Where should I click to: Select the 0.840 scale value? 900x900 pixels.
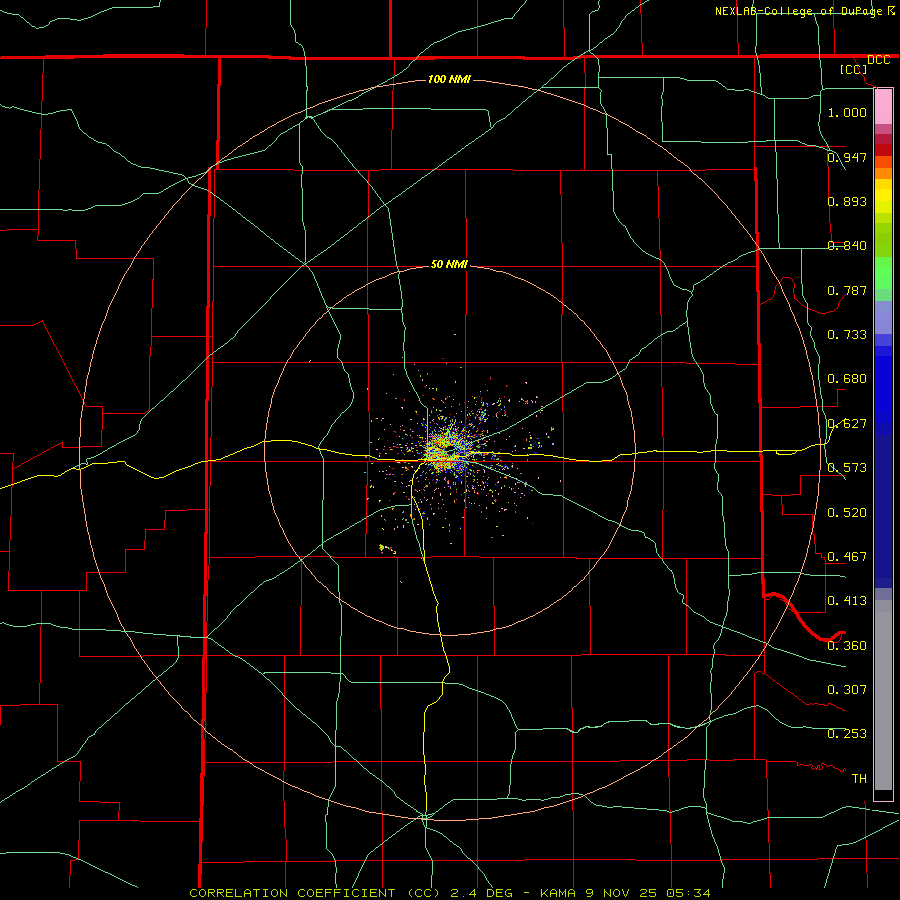click(847, 245)
